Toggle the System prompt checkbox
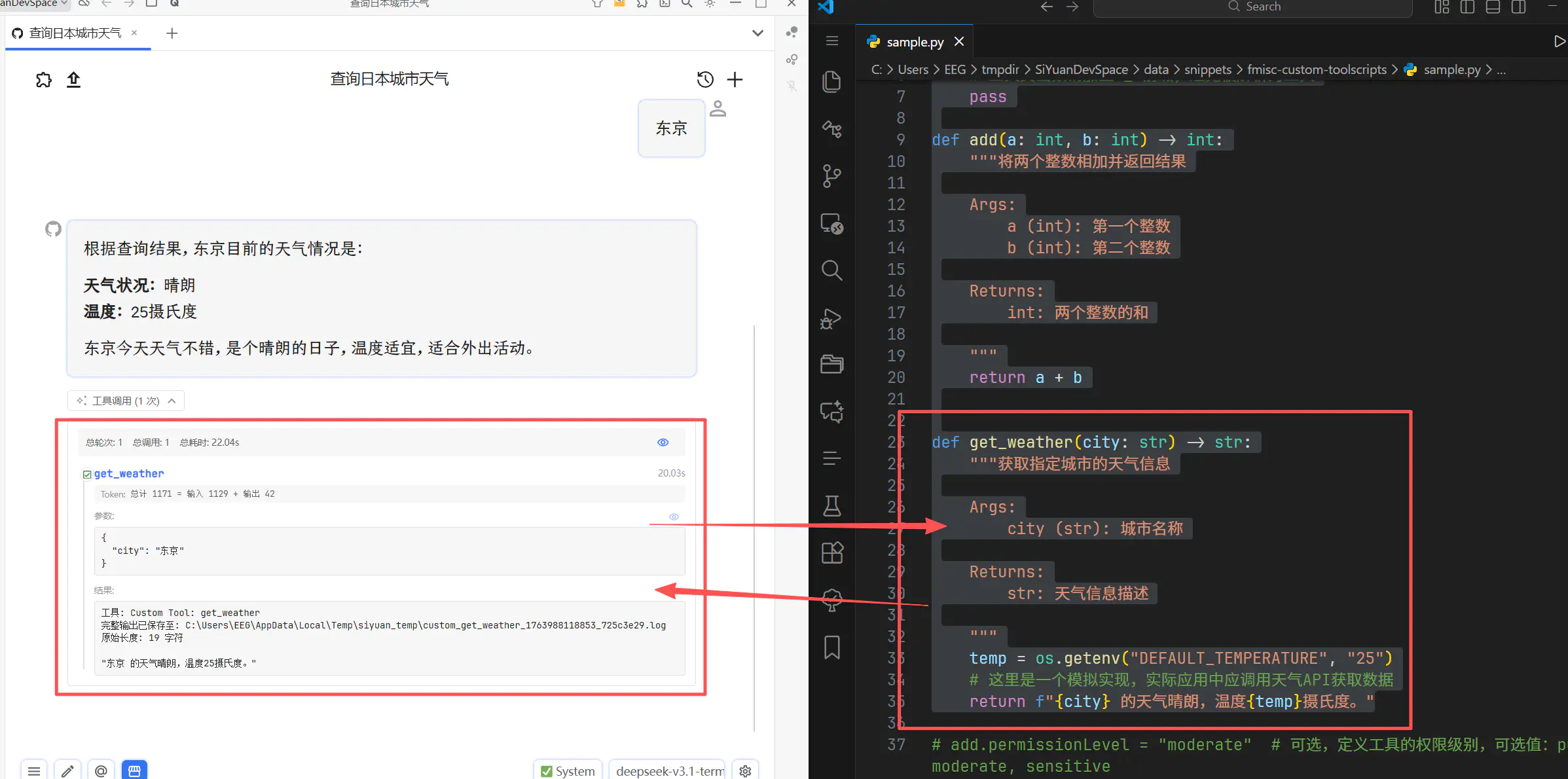The height and width of the screenshot is (779, 1568). [547, 771]
